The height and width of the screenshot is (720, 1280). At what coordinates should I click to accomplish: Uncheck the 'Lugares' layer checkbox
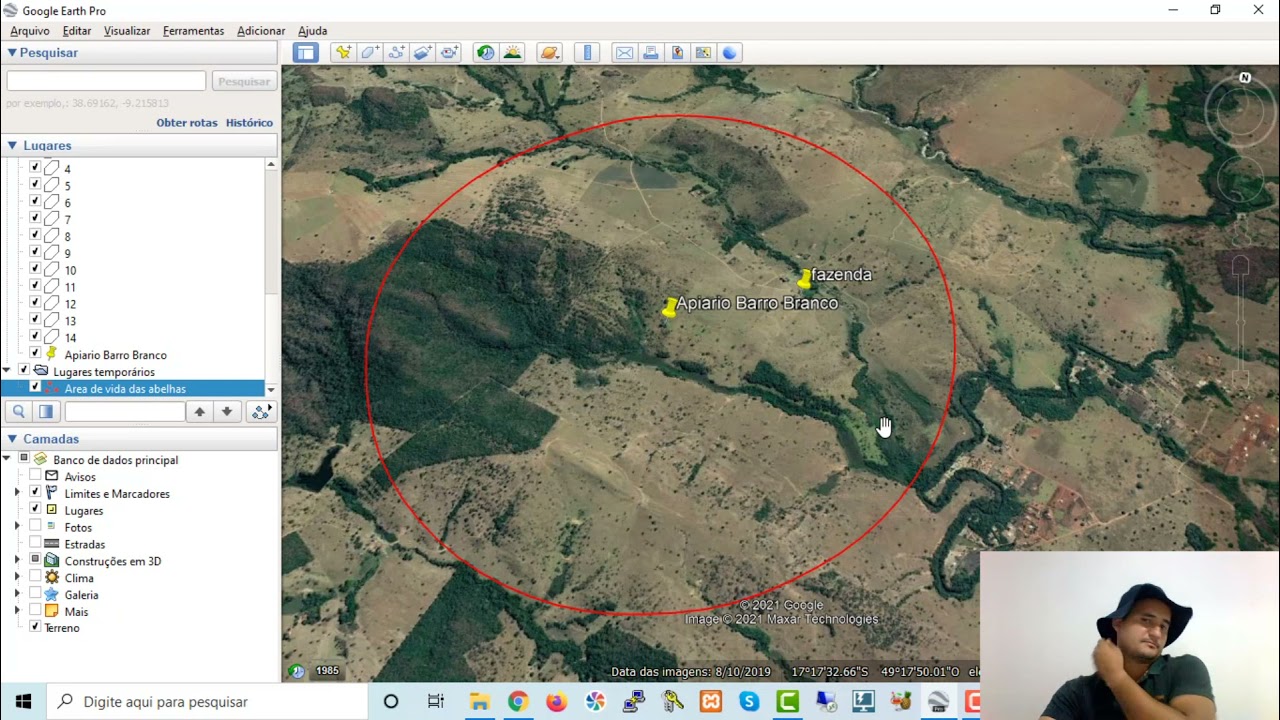pyautogui.click(x=35, y=509)
